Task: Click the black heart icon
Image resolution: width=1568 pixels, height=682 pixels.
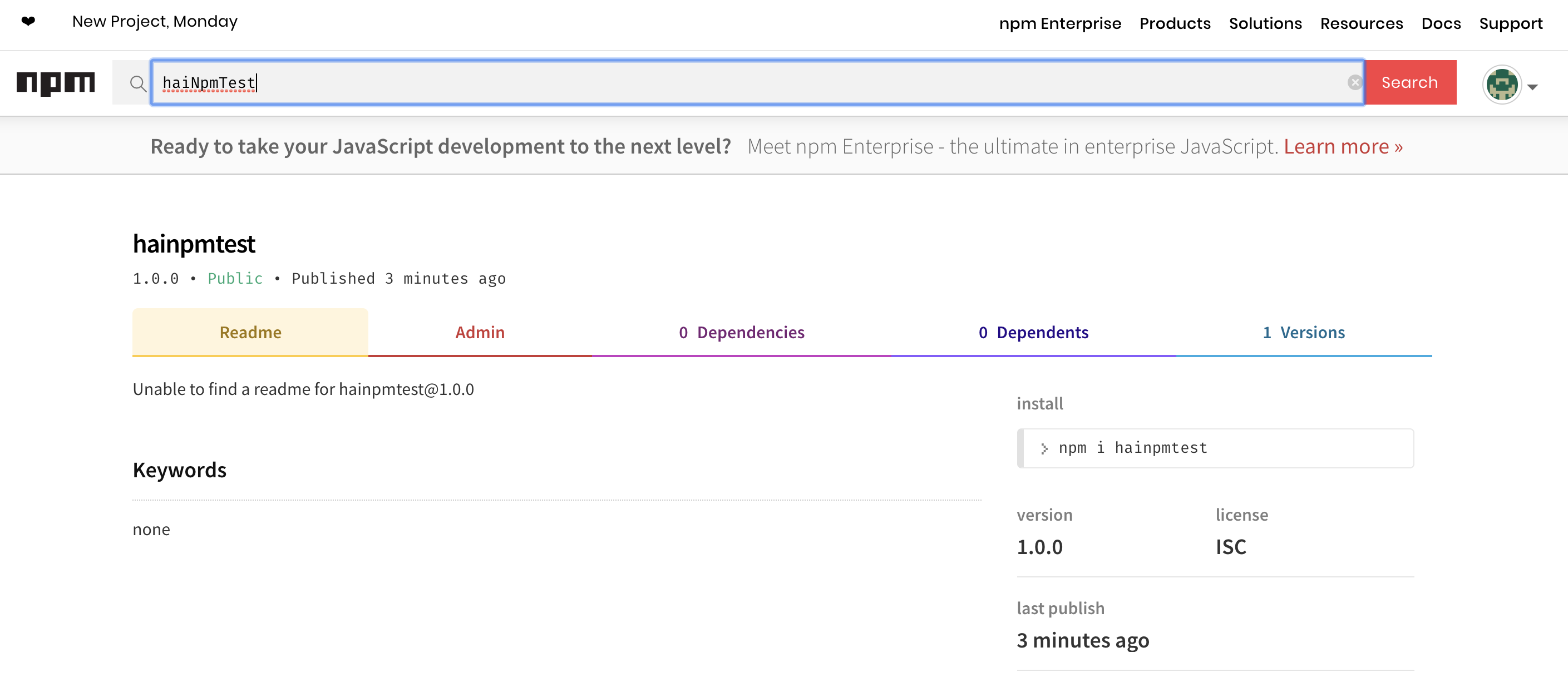Action: pos(28,22)
